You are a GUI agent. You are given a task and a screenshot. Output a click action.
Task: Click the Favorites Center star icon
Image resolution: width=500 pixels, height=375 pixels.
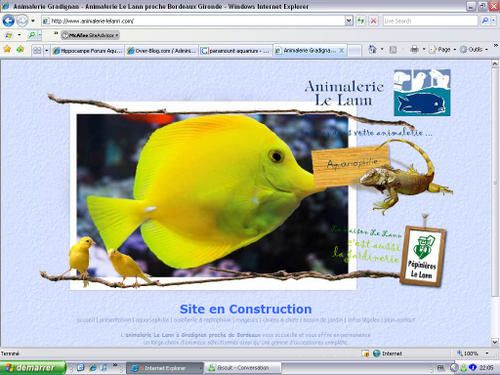tap(7, 50)
